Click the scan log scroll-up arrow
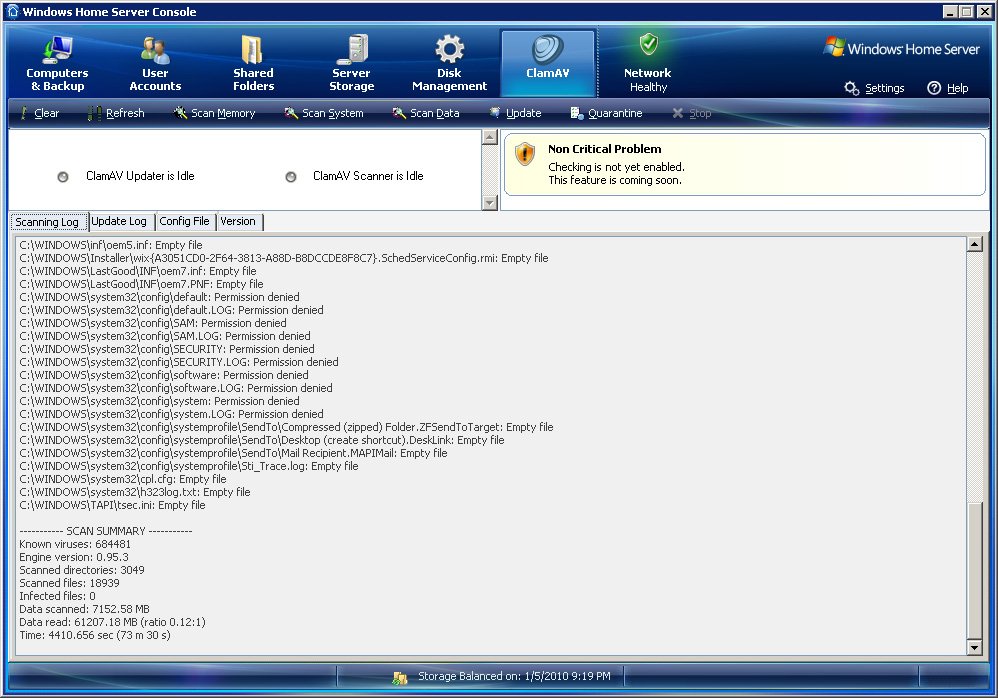Screen dimensions: 998x698 tap(974, 244)
